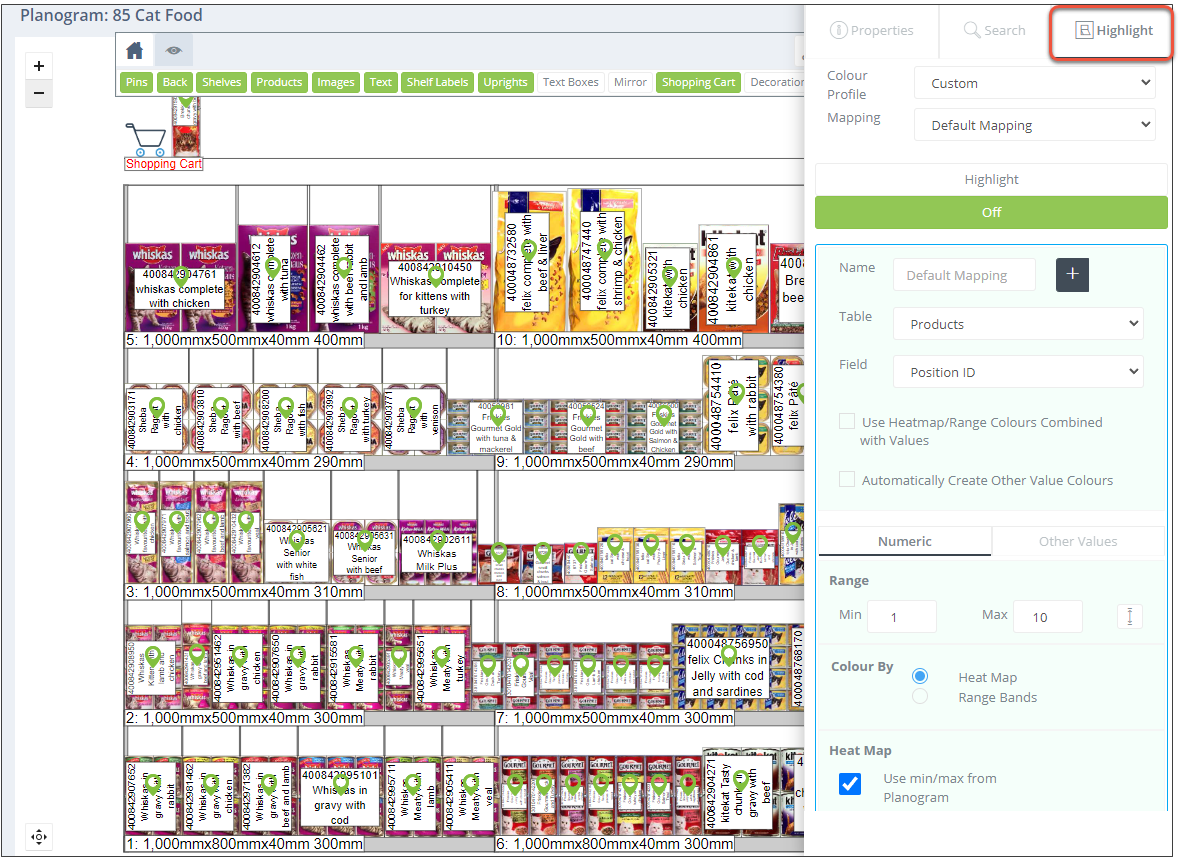Click shelf label 8: 1,000mmx500mmx40mm 310mm

click(615, 592)
